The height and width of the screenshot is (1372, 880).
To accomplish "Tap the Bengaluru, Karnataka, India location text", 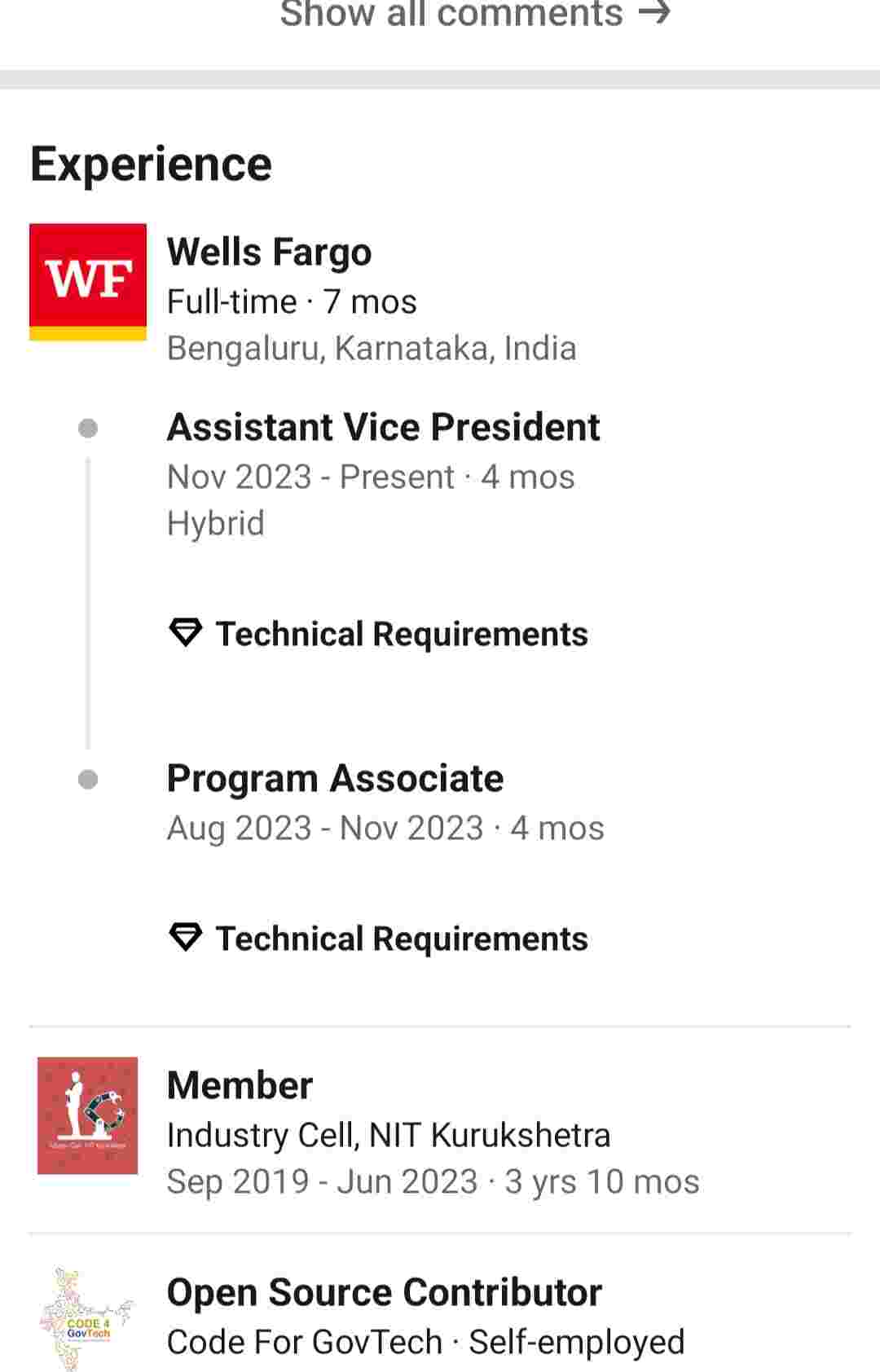I will (x=372, y=348).
